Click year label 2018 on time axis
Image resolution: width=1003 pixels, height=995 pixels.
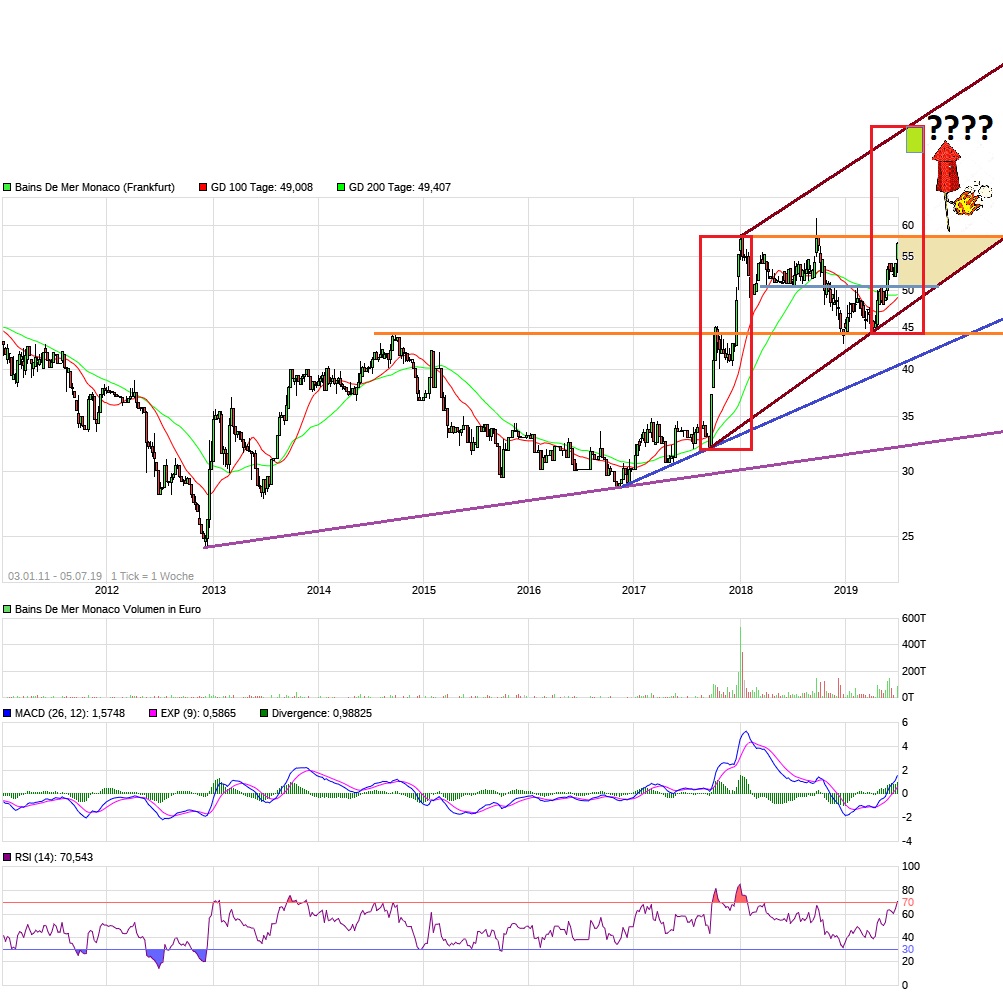(741, 591)
